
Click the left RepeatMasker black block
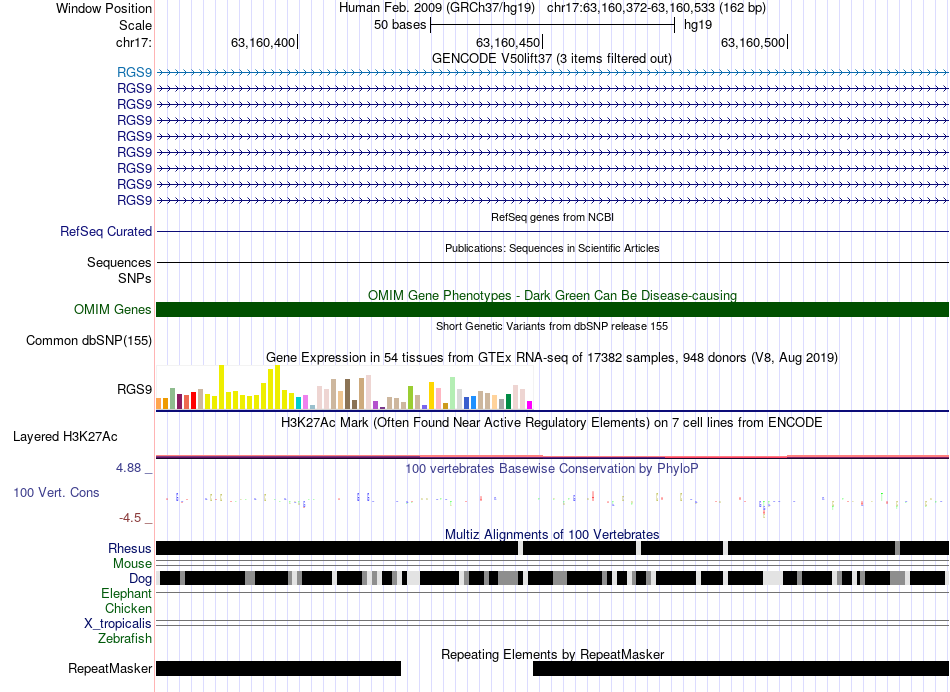279,668
